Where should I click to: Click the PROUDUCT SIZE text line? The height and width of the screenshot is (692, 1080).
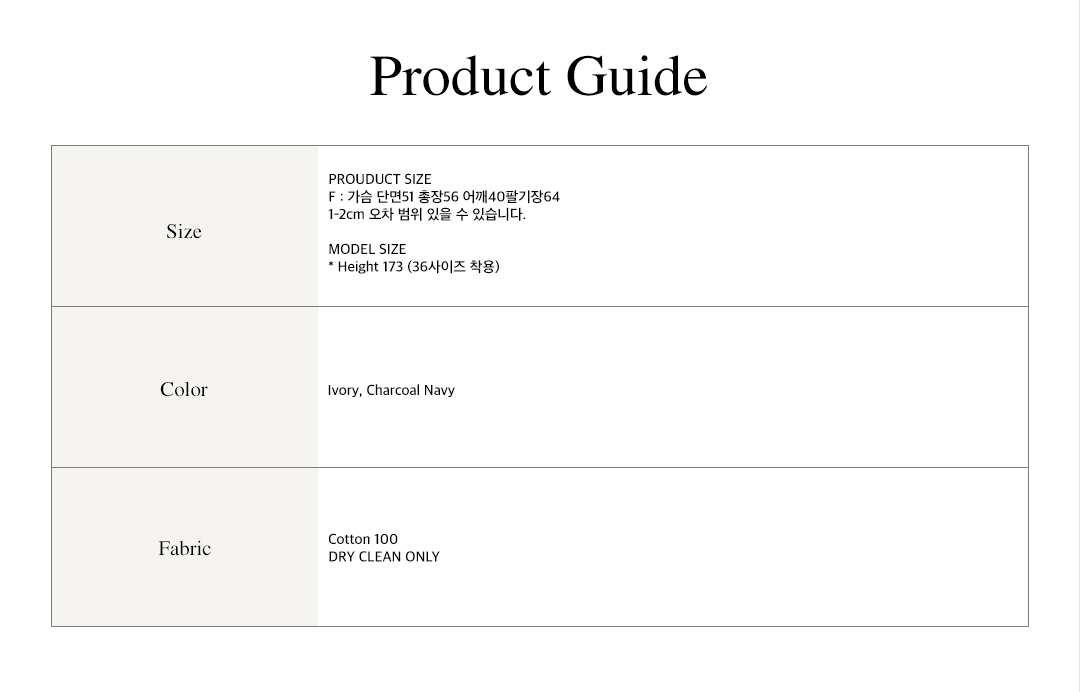click(x=380, y=179)
